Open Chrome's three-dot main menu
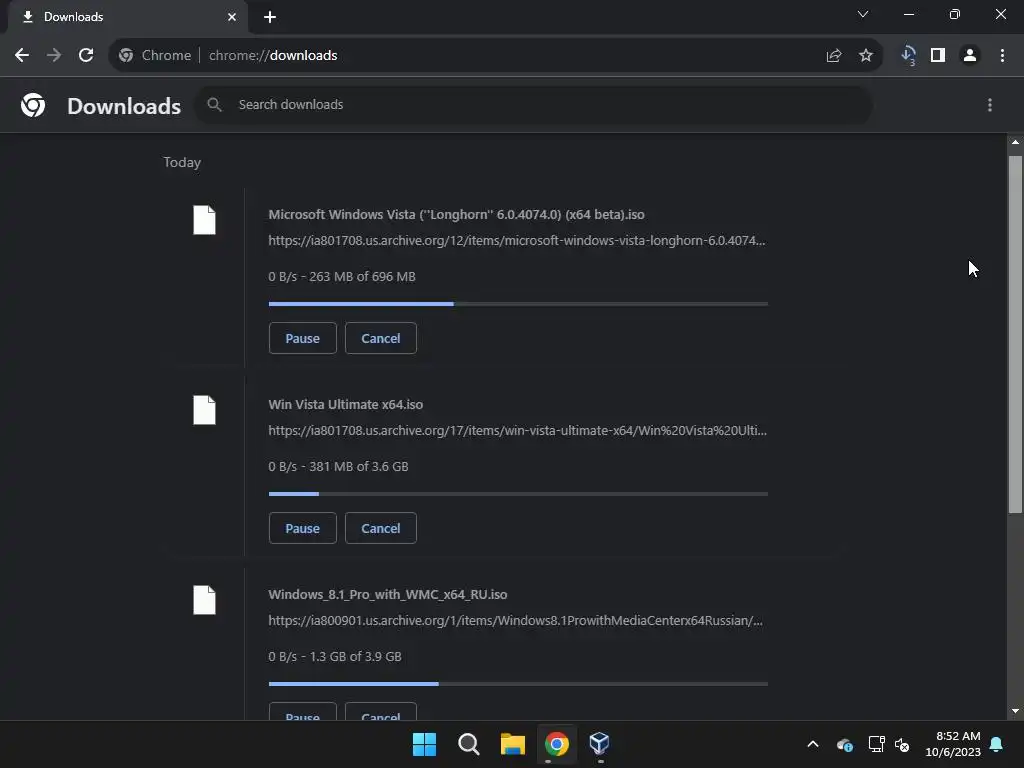Viewport: 1024px width, 768px height. pos(1002,56)
